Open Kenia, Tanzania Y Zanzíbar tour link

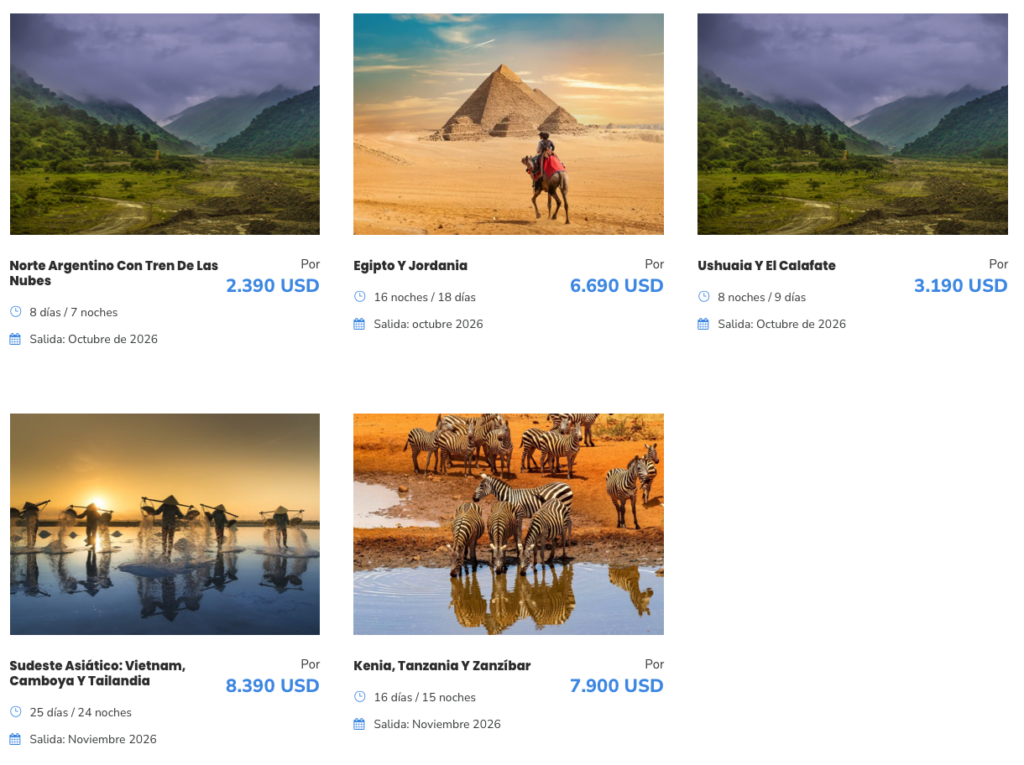tap(442, 666)
